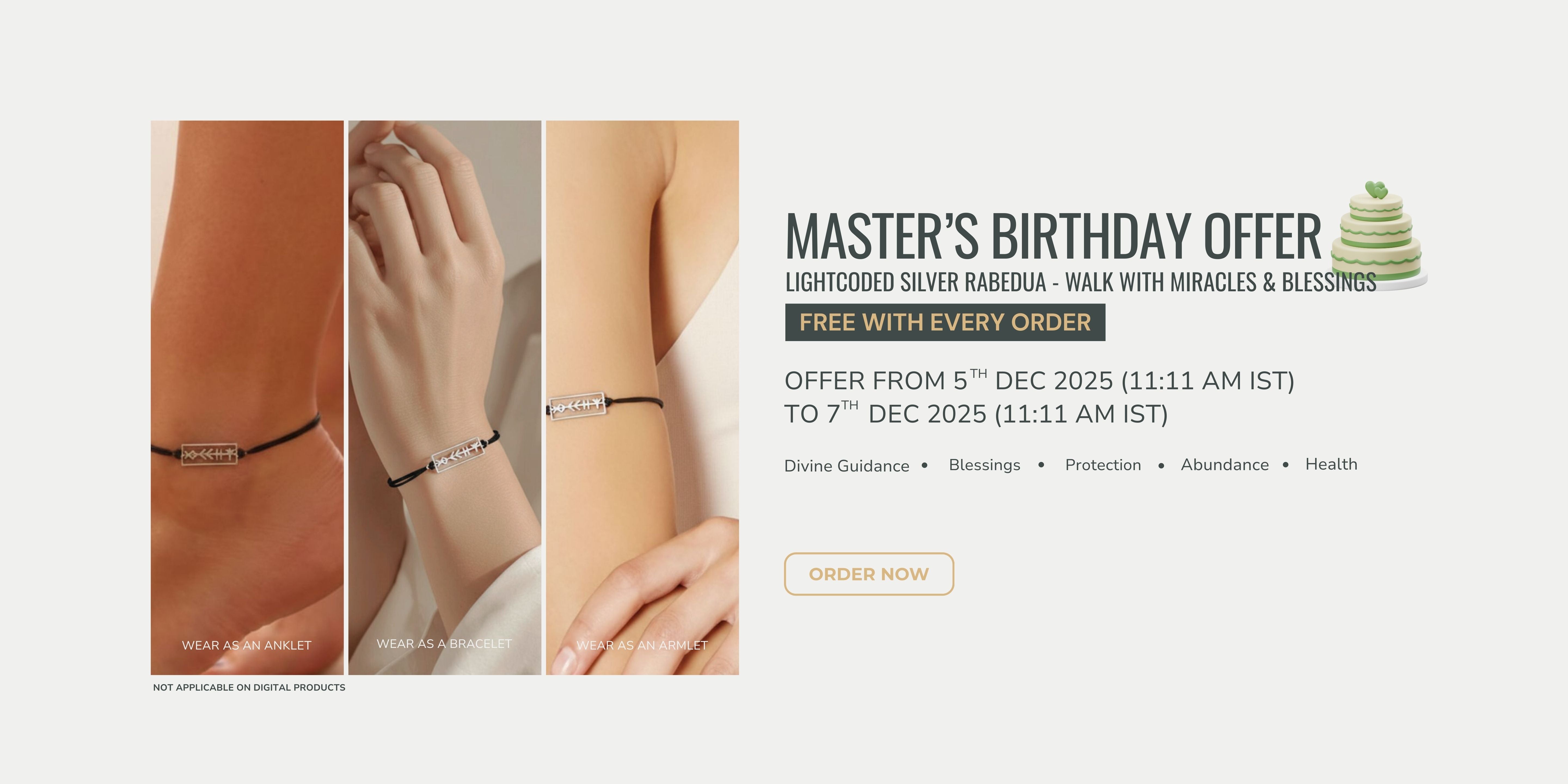Click the Abundance benefit text

coord(1225,464)
